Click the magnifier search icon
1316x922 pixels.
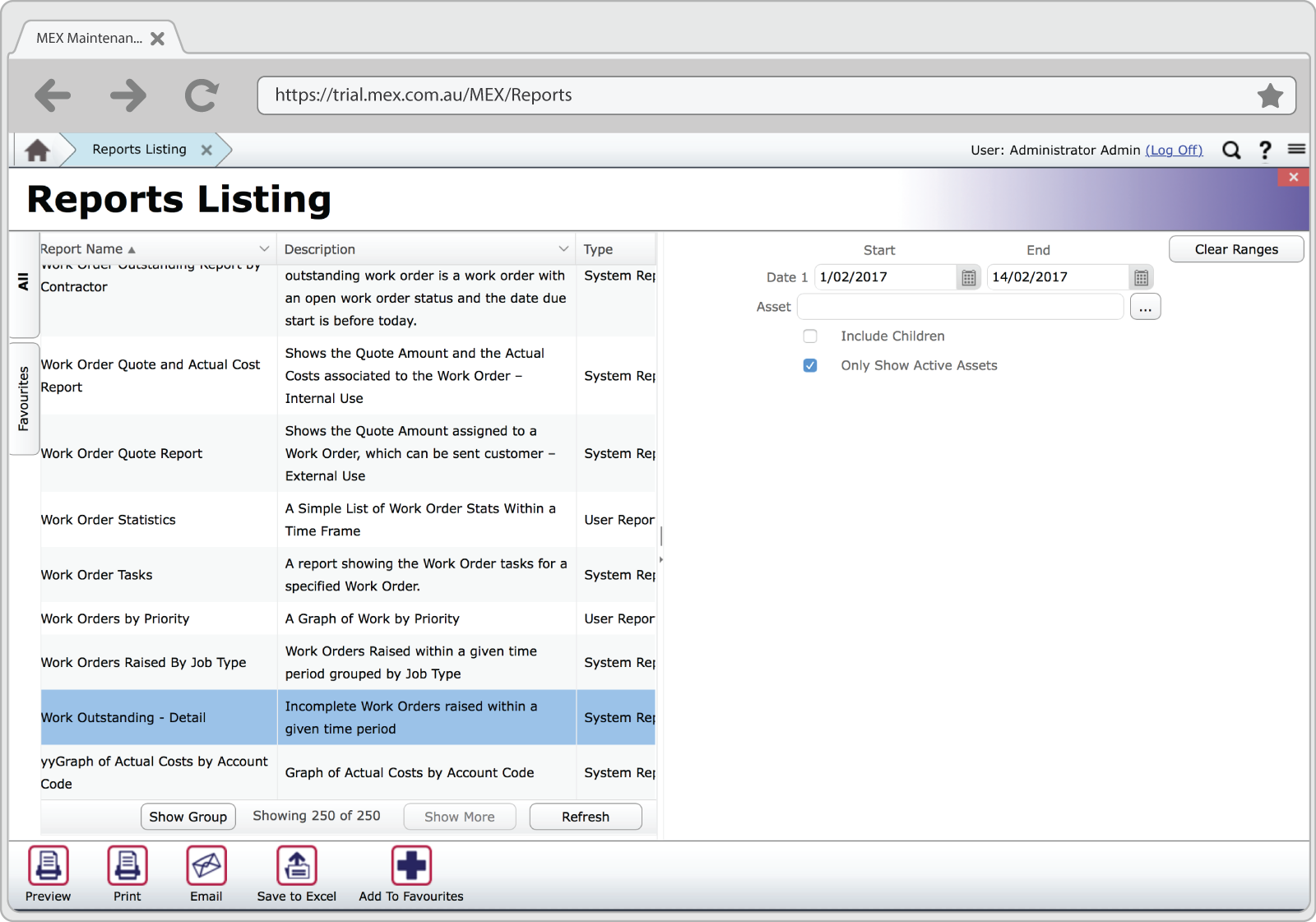click(x=1231, y=150)
